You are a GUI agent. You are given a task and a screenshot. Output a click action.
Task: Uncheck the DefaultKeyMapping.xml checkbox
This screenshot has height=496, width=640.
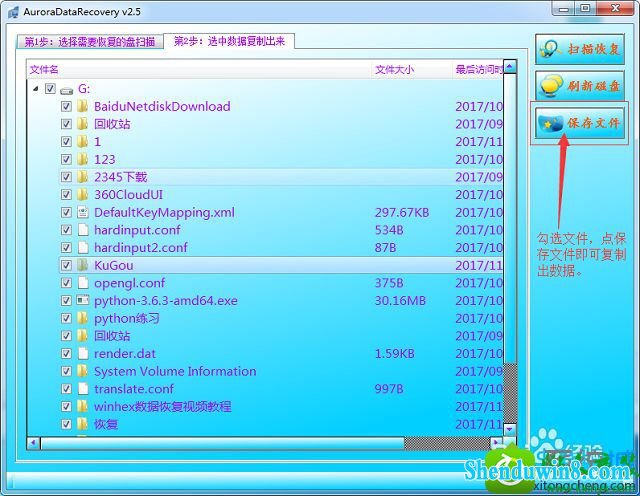[66, 212]
